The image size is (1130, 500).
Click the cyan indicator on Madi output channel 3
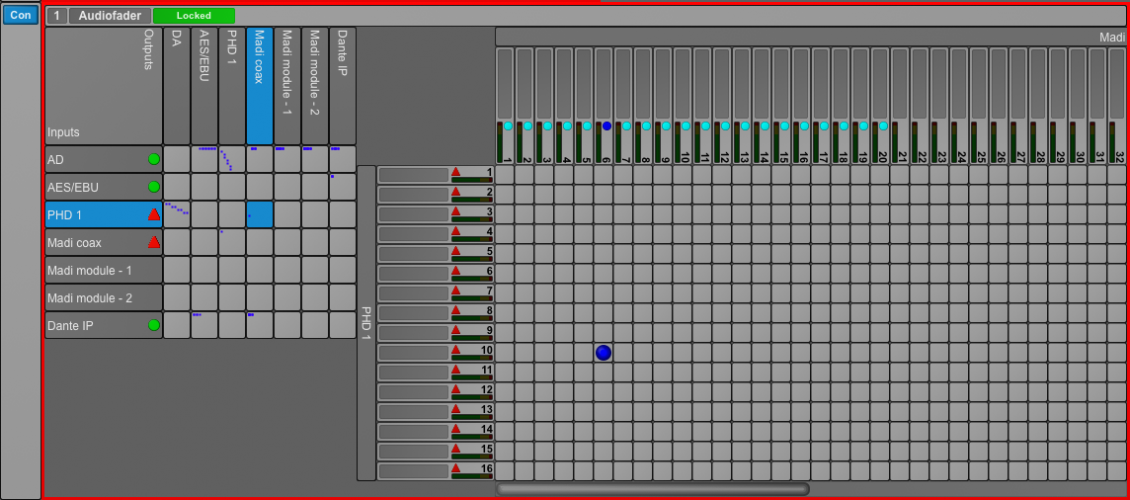tap(548, 126)
